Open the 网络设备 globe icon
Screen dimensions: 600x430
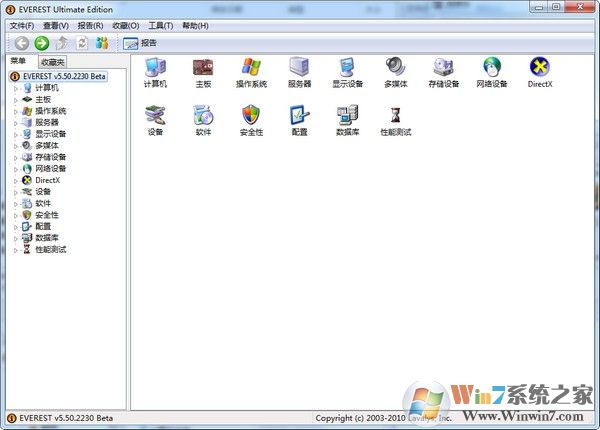click(x=491, y=68)
